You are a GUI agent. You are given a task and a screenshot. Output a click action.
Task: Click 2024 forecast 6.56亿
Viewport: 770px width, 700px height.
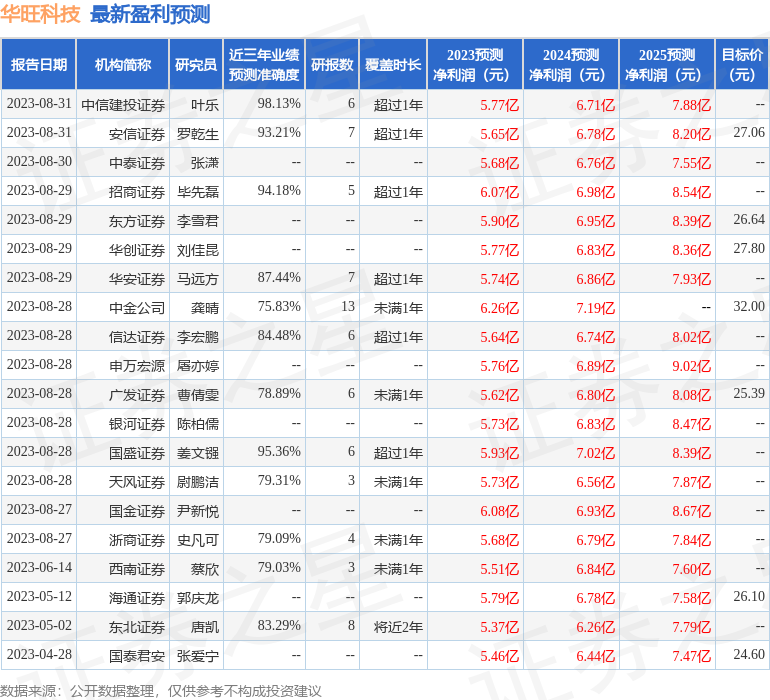coord(595,482)
